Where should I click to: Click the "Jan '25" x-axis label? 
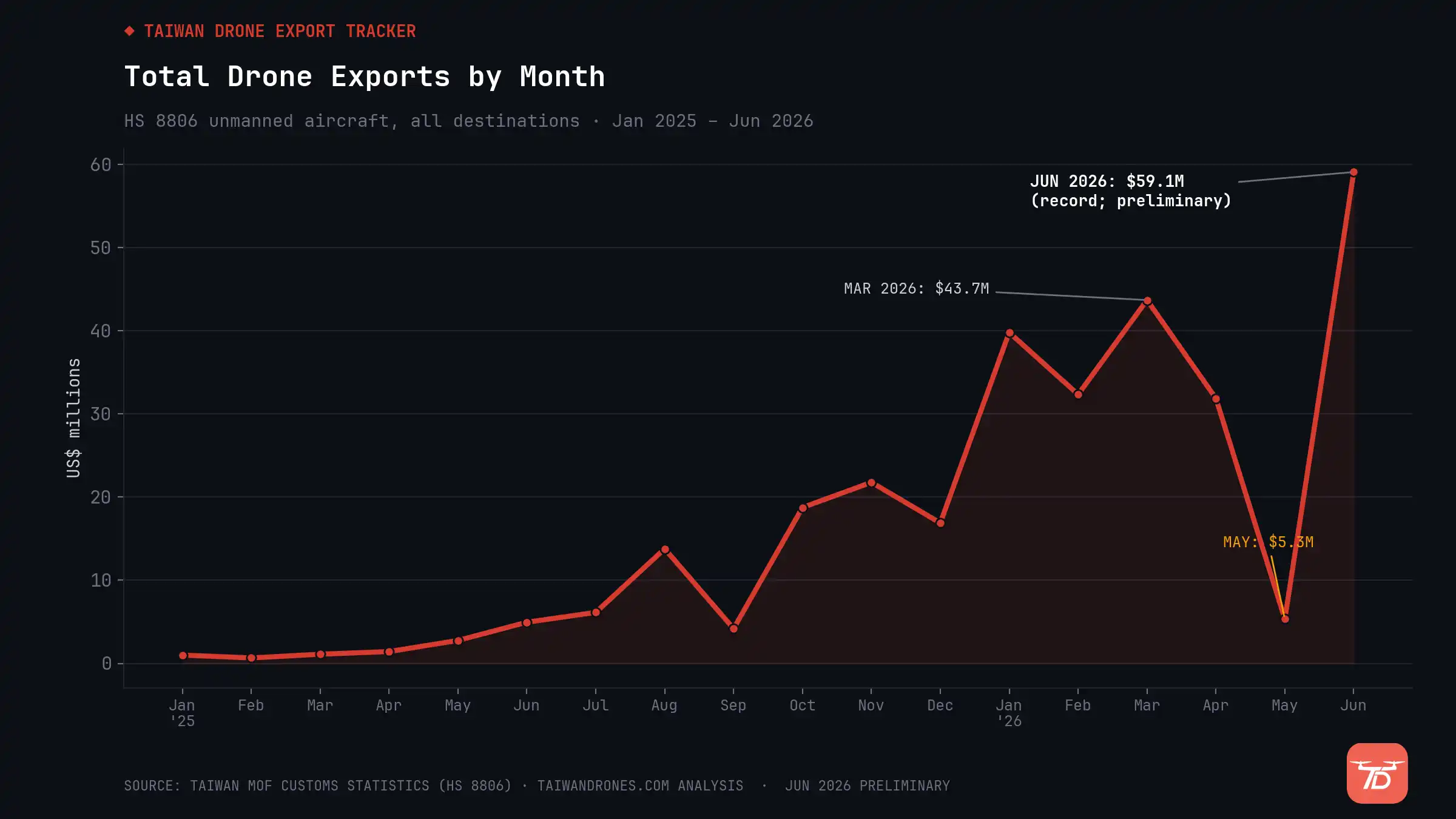coord(182,713)
